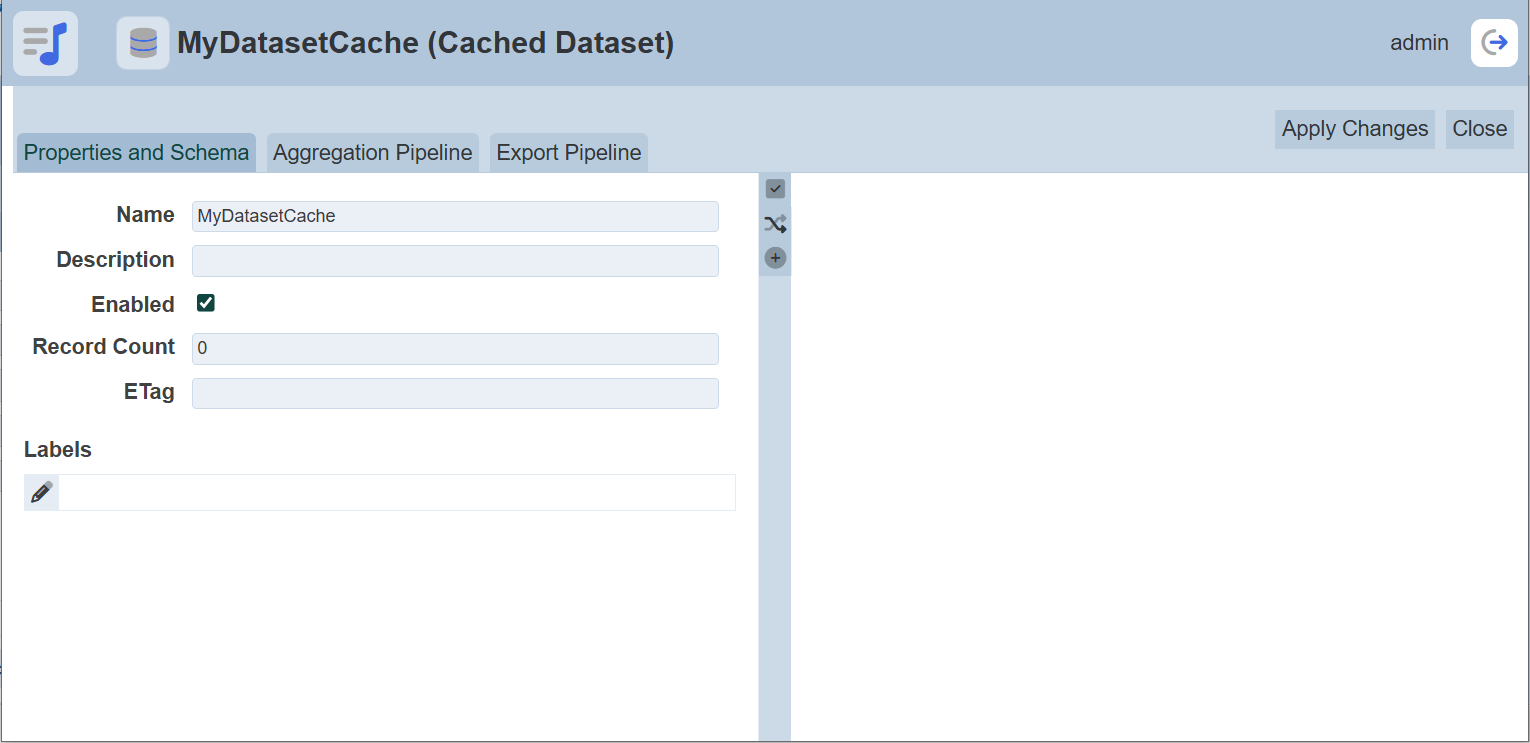Click the database icon beside the title
Screen dimensions: 1530x743
coord(143,43)
